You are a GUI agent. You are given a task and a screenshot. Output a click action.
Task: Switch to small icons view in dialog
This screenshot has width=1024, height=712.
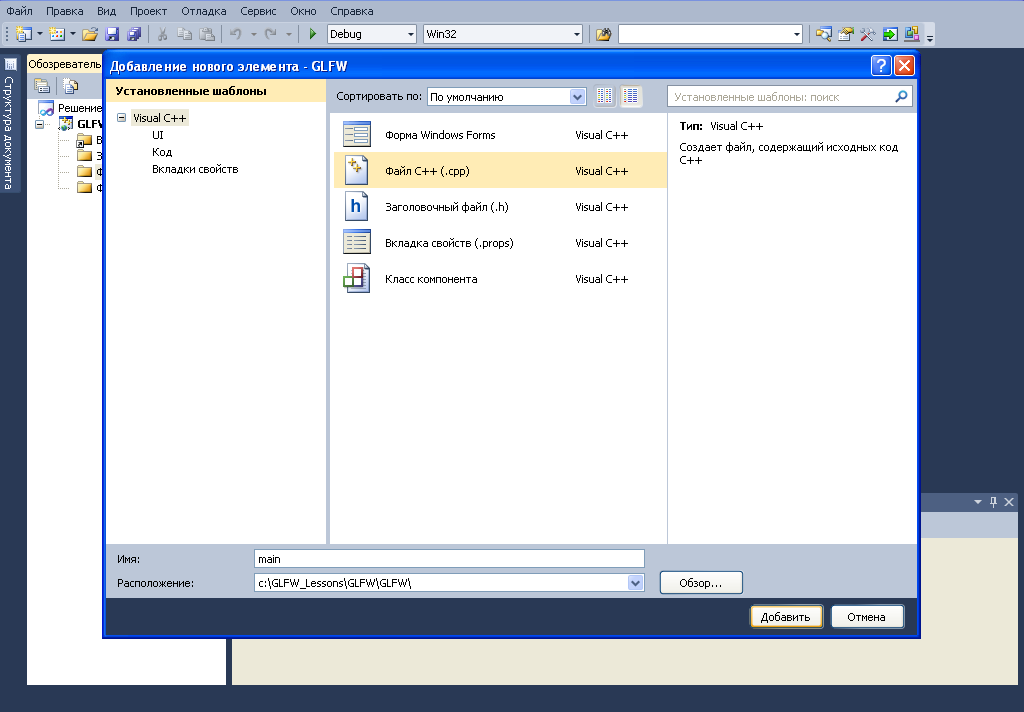click(605, 97)
